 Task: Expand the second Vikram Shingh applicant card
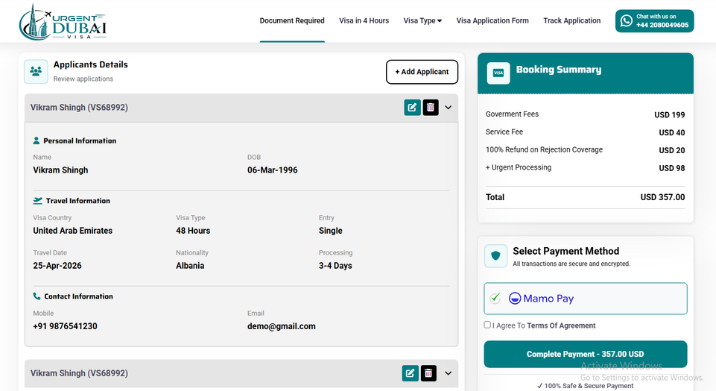(x=448, y=373)
